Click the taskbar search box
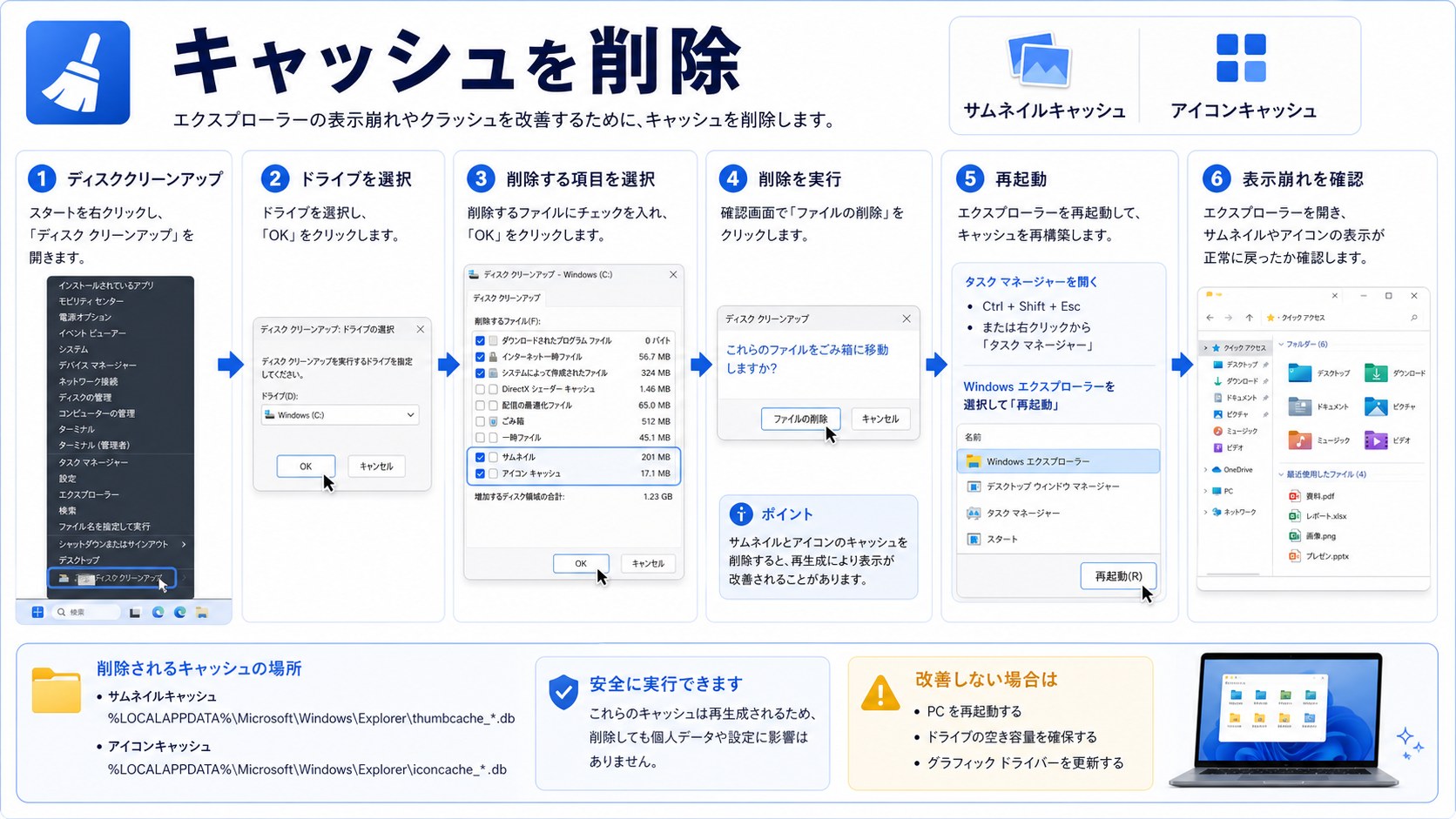The width and height of the screenshot is (1456, 819). pos(85,612)
